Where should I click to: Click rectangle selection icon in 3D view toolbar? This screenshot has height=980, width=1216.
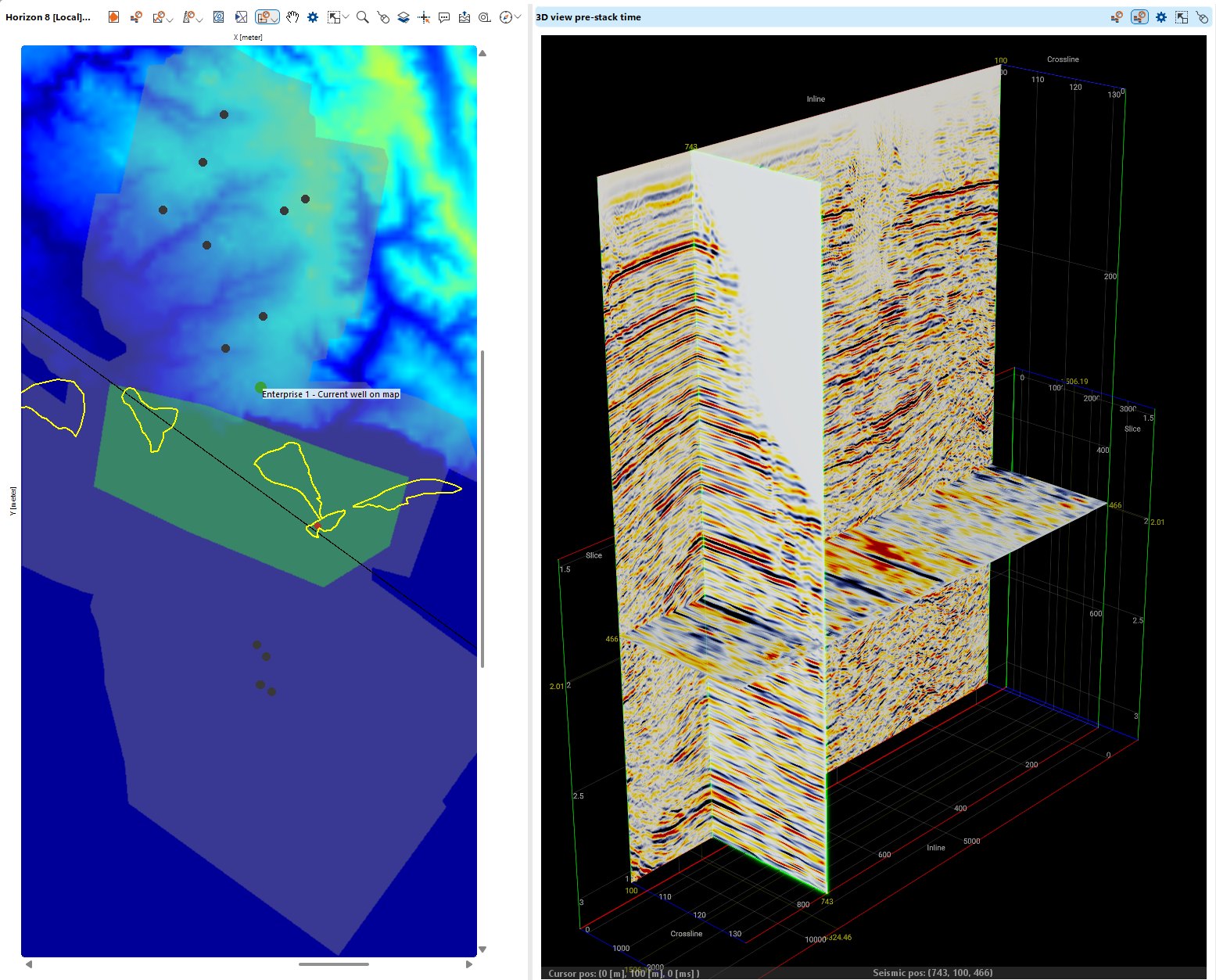tap(1182, 17)
